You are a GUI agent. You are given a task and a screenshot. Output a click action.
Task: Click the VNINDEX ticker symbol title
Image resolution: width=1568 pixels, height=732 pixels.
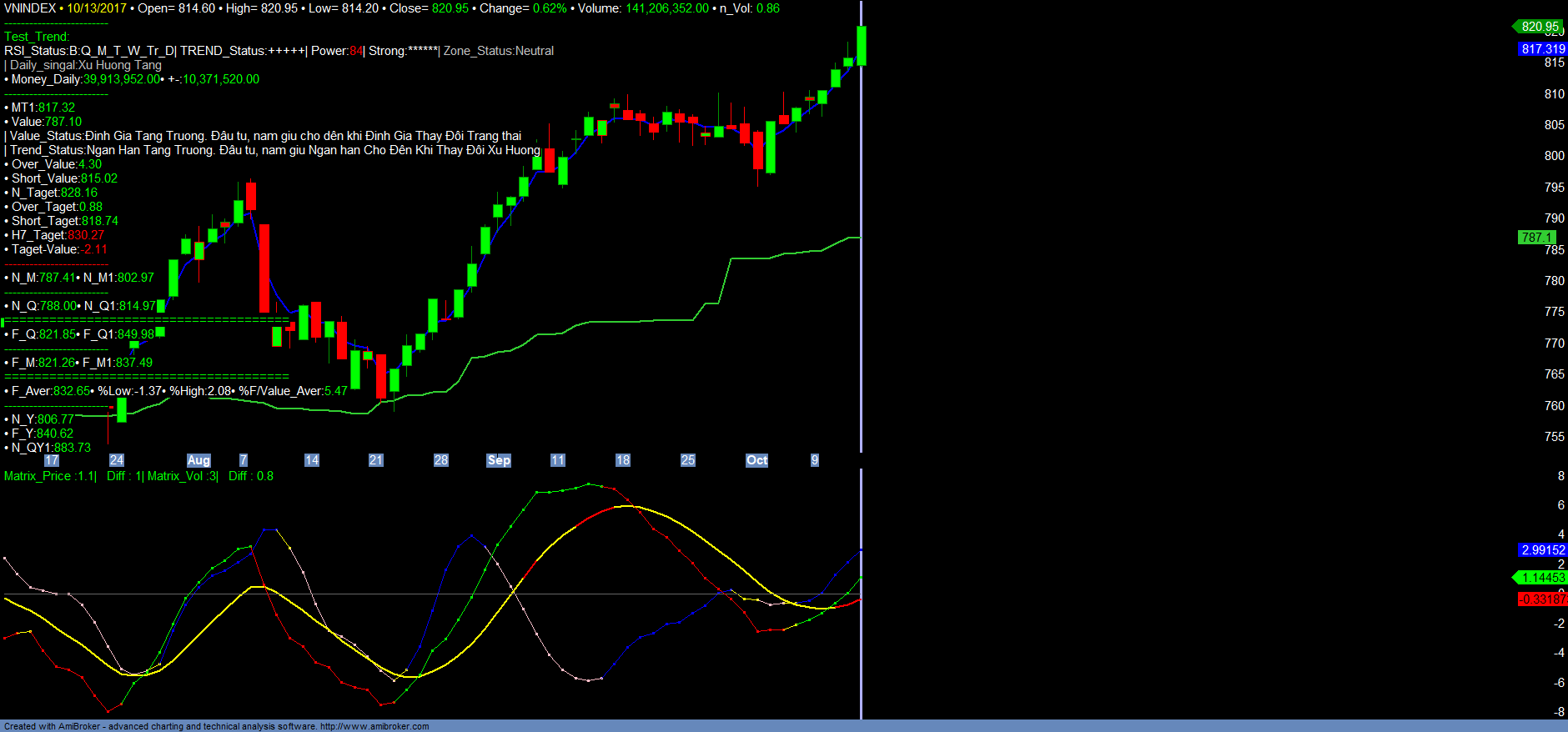[30, 8]
